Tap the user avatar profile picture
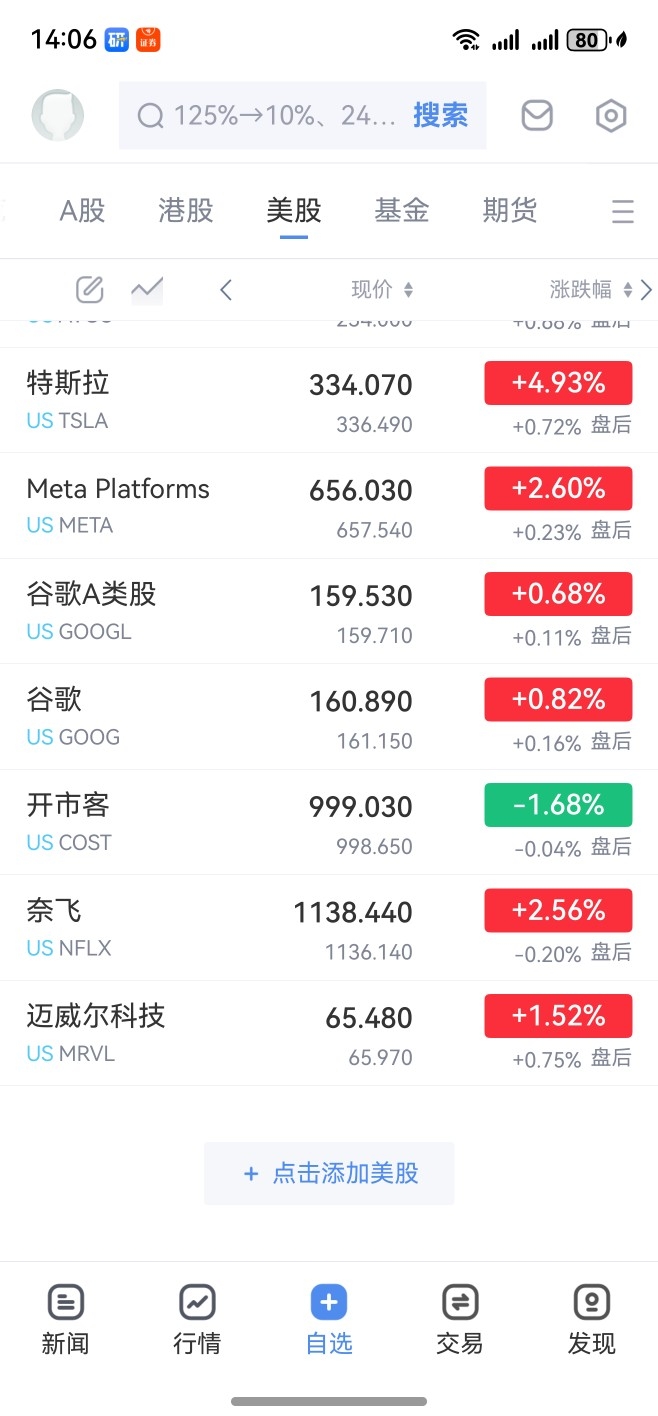Screen dimensions: 658x1416 [x=58, y=115]
